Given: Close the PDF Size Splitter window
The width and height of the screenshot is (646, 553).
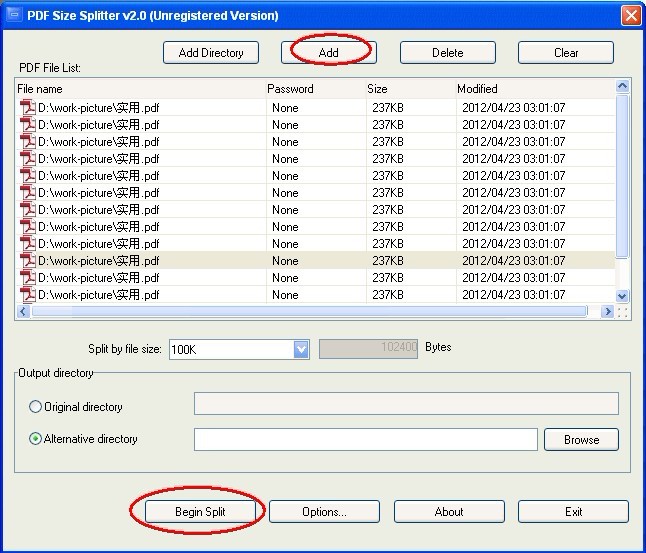Looking at the screenshot, I should (631, 16).
